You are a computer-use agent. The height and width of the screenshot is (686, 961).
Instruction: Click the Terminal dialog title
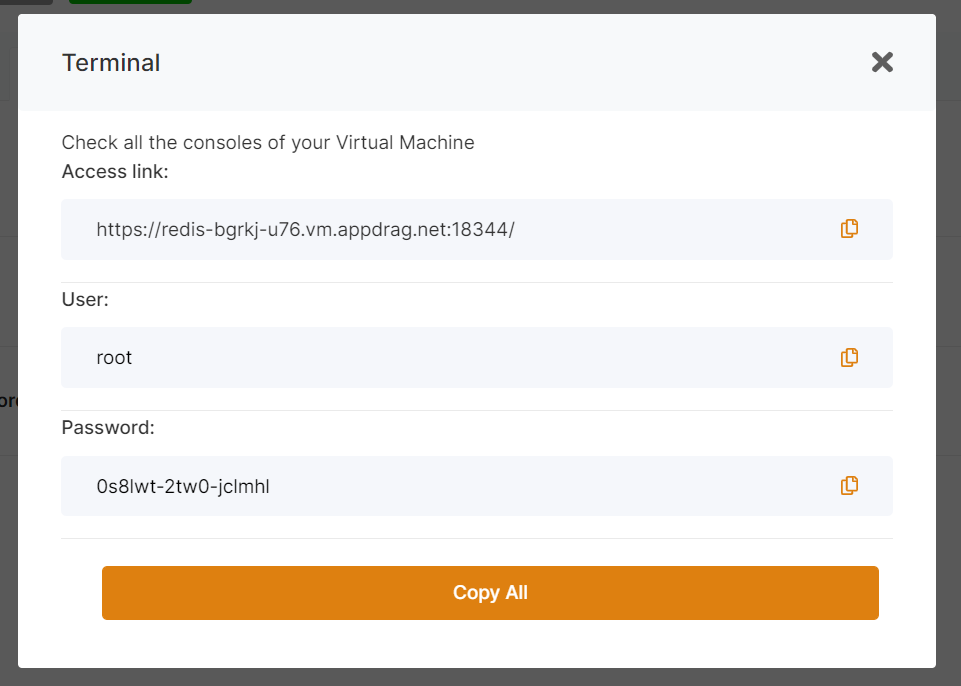click(111, 63)
